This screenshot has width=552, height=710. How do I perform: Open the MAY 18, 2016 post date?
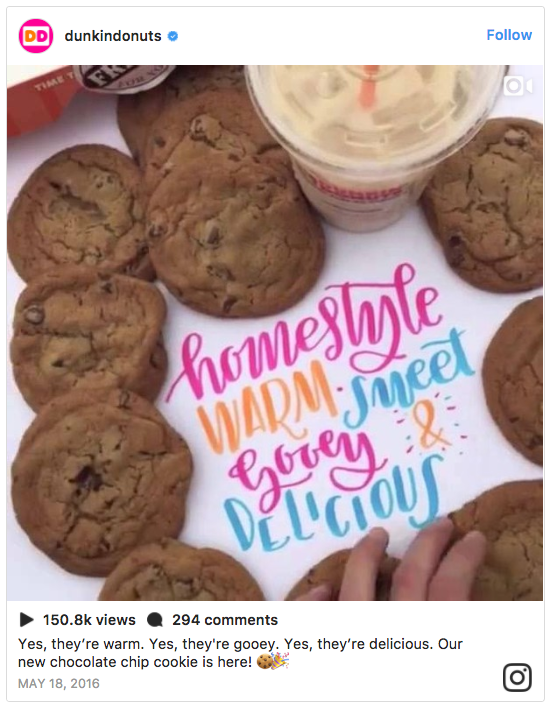[58, 683]
